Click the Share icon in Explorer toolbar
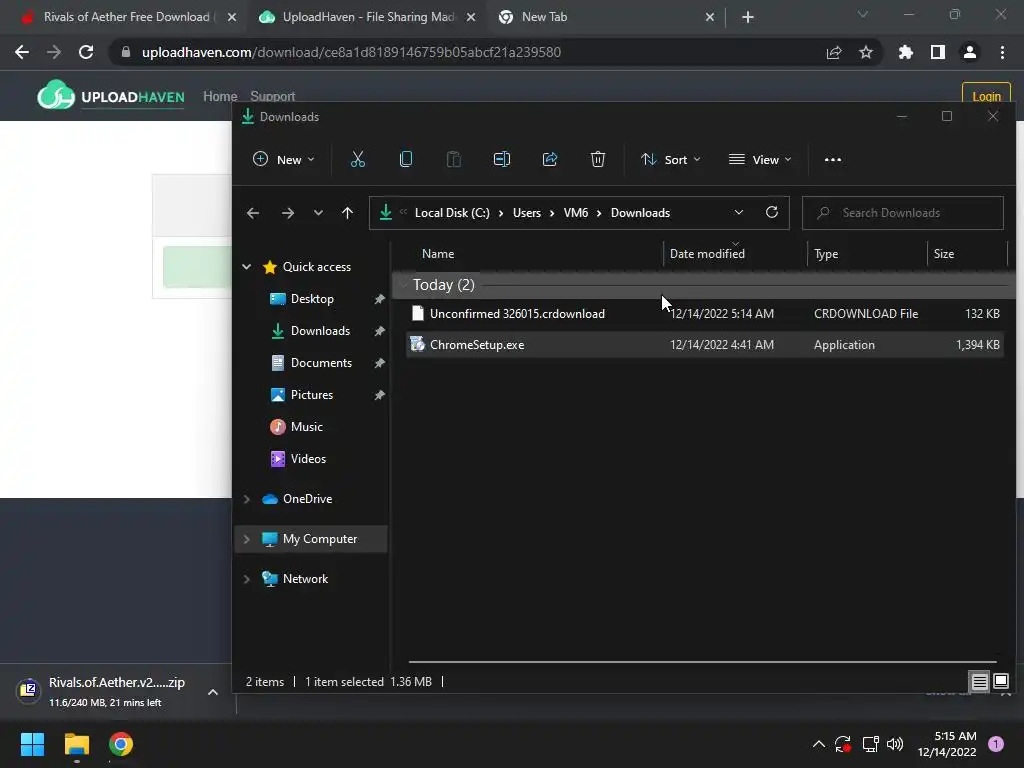Image resolution: width=1024 pixels, height=768 pixels. 550,159
